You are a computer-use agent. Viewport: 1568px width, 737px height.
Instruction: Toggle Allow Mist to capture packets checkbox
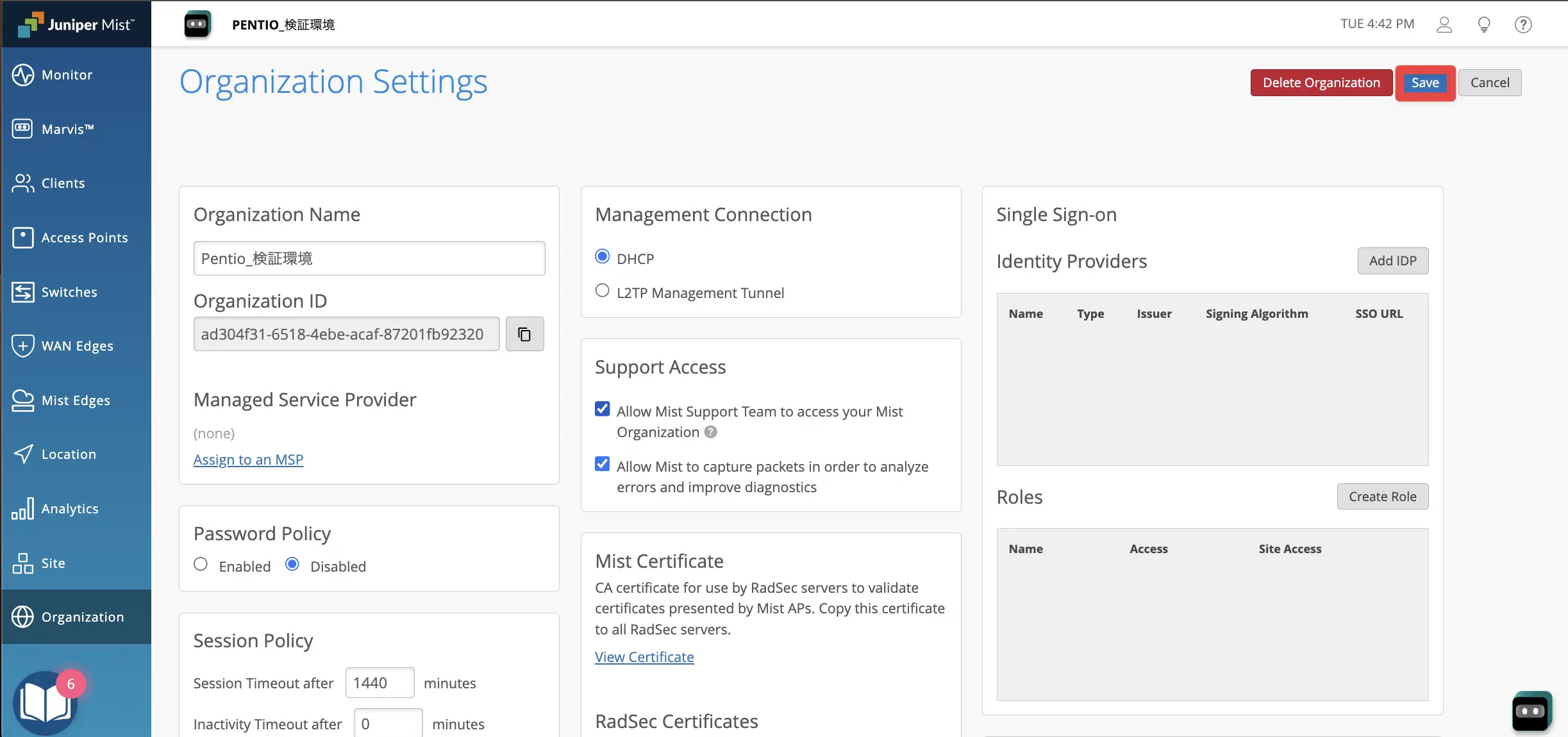pyautogui.click(x=602, y=464)
